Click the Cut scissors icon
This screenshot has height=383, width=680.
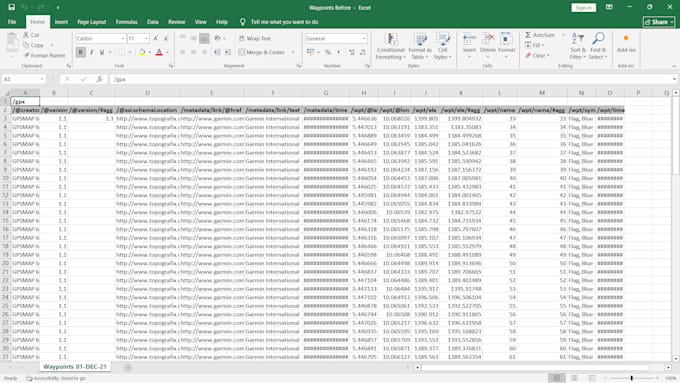26,35
